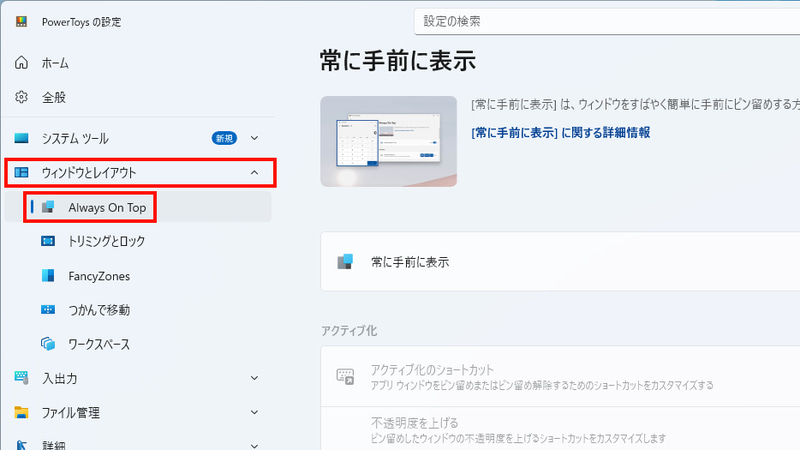This screenshot has width=800, height=450.
Task: Click the 不透明度を上げる setting row
Action: [560, 429]
